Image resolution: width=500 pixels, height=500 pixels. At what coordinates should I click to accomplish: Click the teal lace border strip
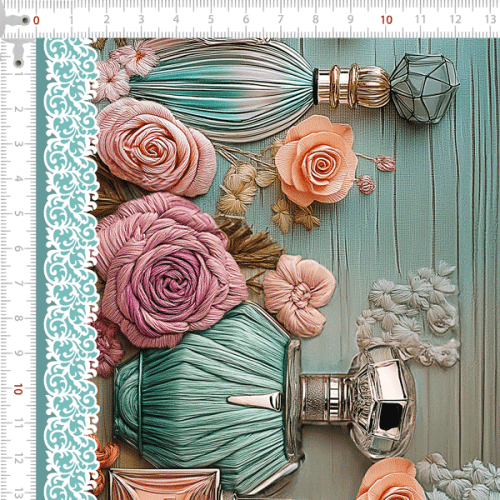coord(71,269)
